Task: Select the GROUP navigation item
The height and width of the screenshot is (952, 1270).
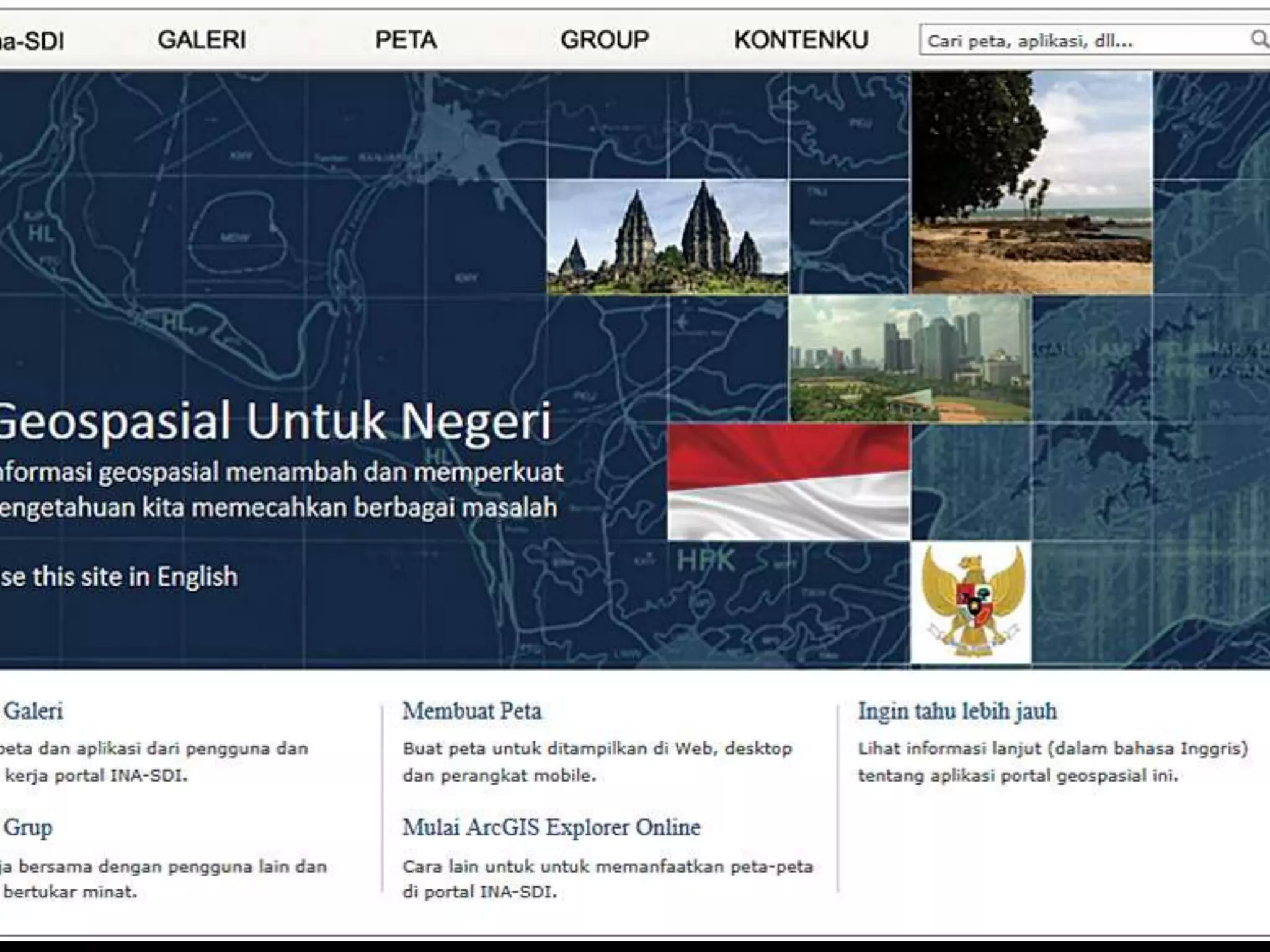Action: [x=605, y=40]
